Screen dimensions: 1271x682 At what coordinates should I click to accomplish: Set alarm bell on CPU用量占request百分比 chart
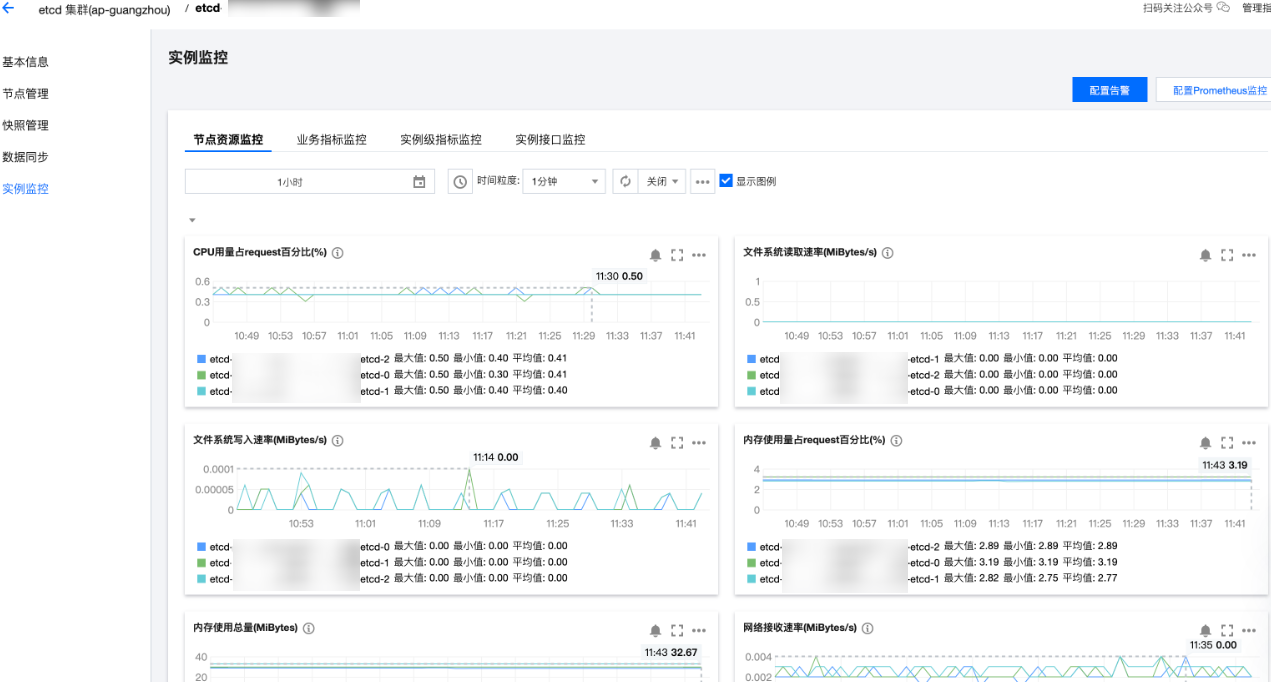(x=656, y=255)
